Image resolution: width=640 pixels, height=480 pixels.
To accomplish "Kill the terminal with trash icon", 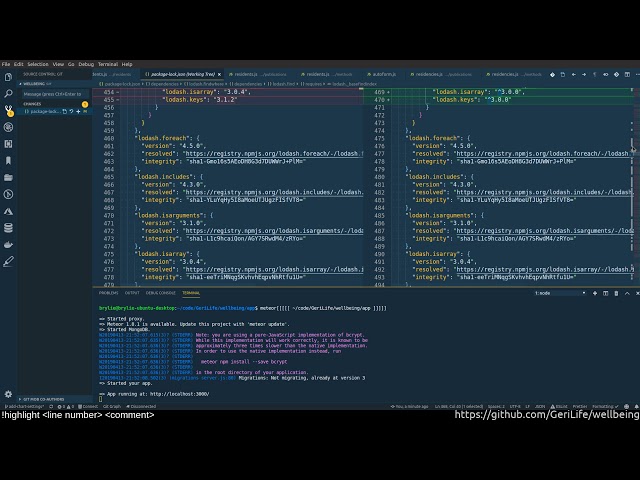I will [616, 293].
